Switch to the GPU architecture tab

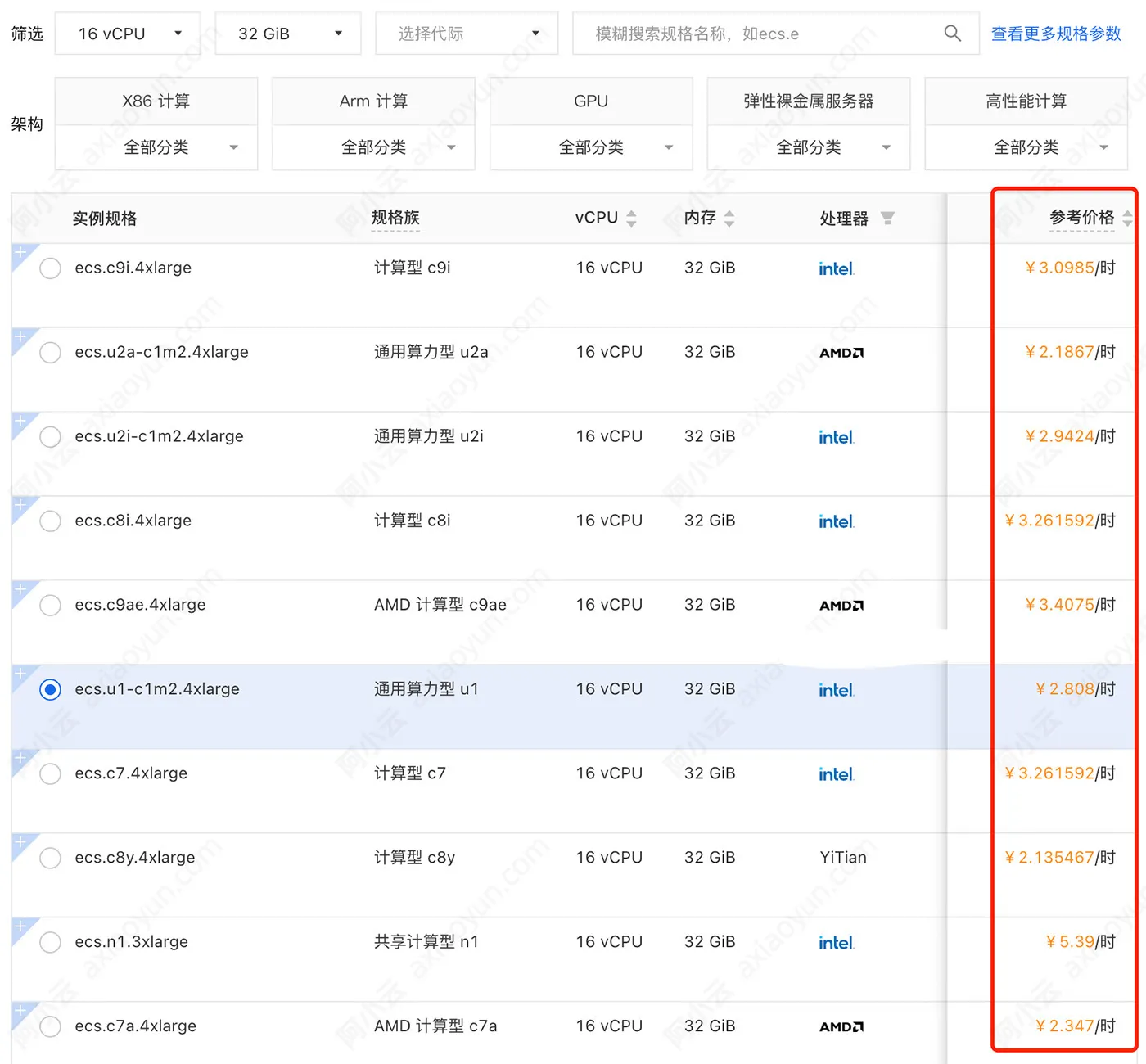[591, 101]
